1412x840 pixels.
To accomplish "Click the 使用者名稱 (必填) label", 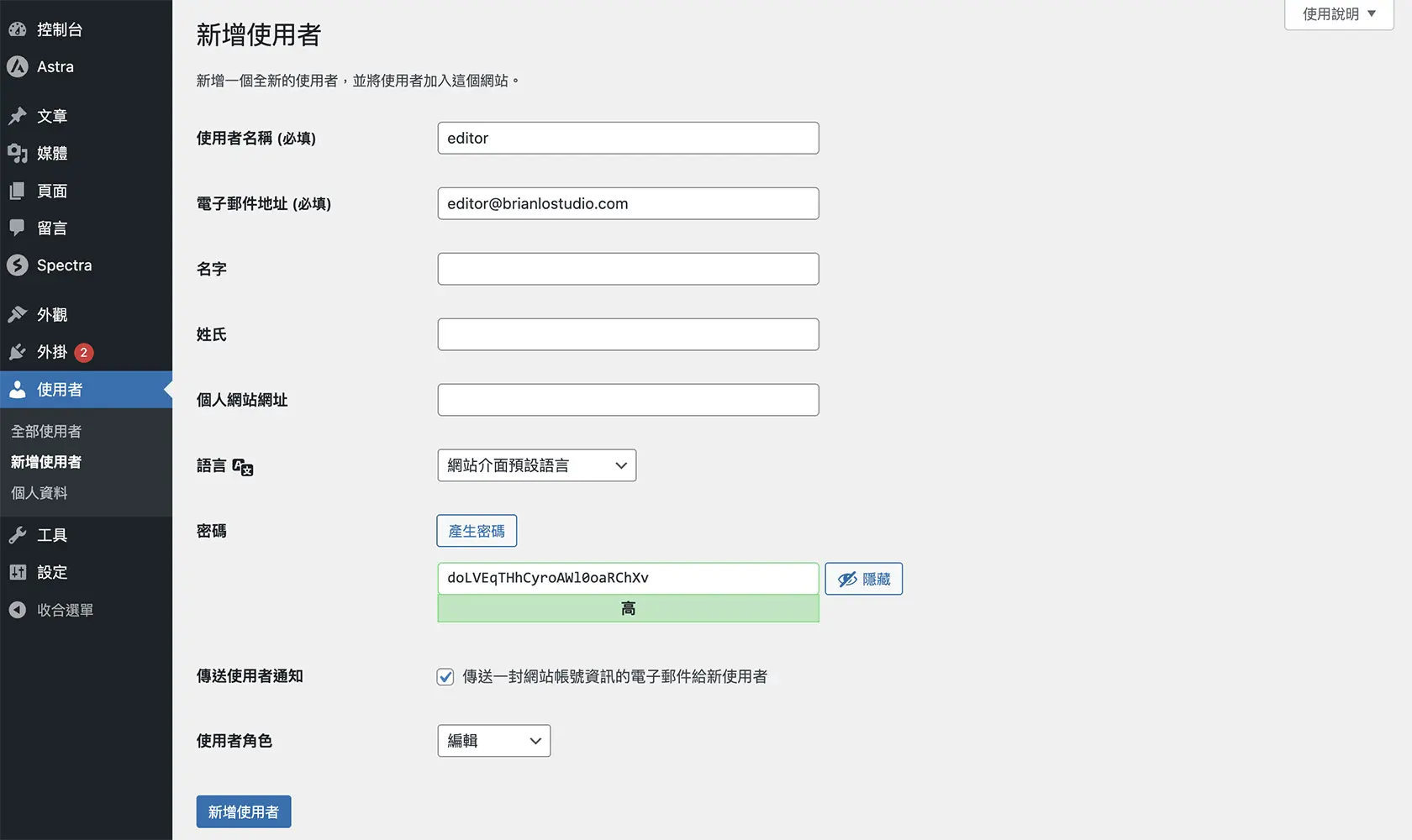I will coord(256,139).
